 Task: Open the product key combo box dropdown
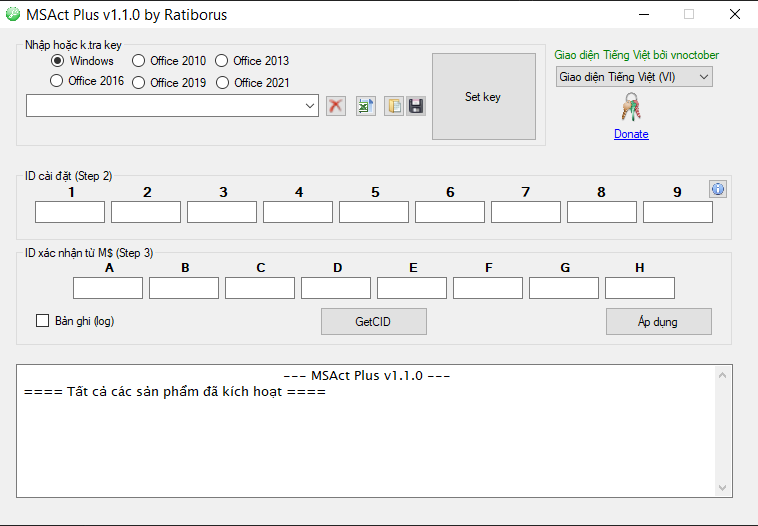[310, 106]
